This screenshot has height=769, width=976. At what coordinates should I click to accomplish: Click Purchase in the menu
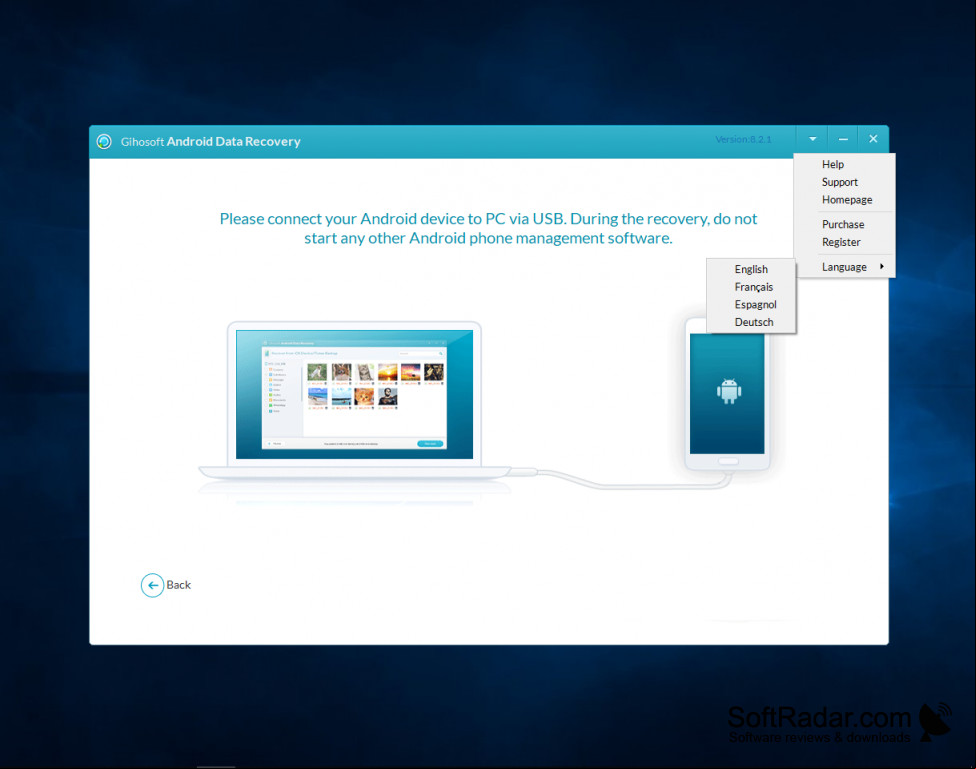click(843, 224)
